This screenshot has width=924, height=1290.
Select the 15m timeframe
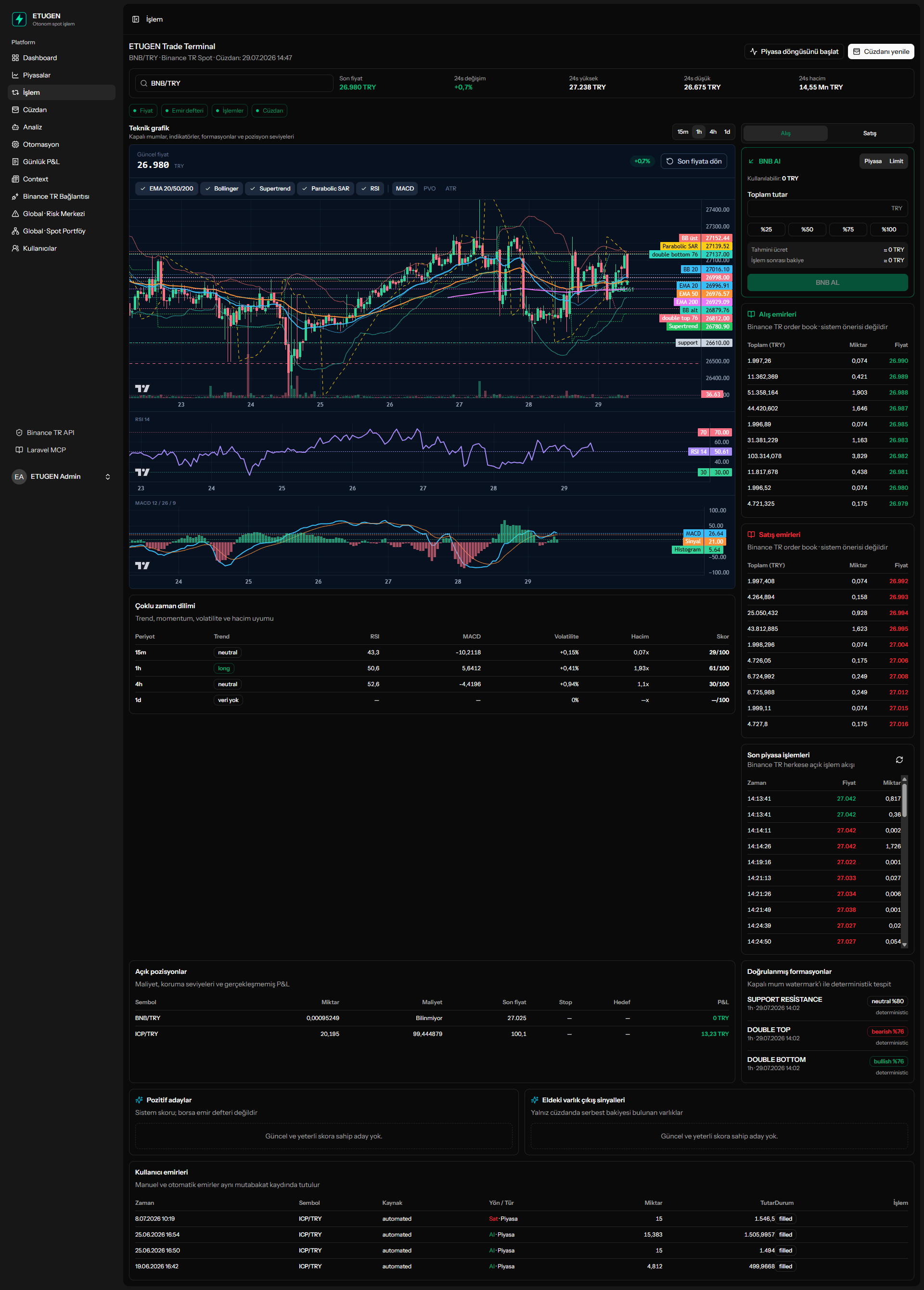[x=683, y=132]
